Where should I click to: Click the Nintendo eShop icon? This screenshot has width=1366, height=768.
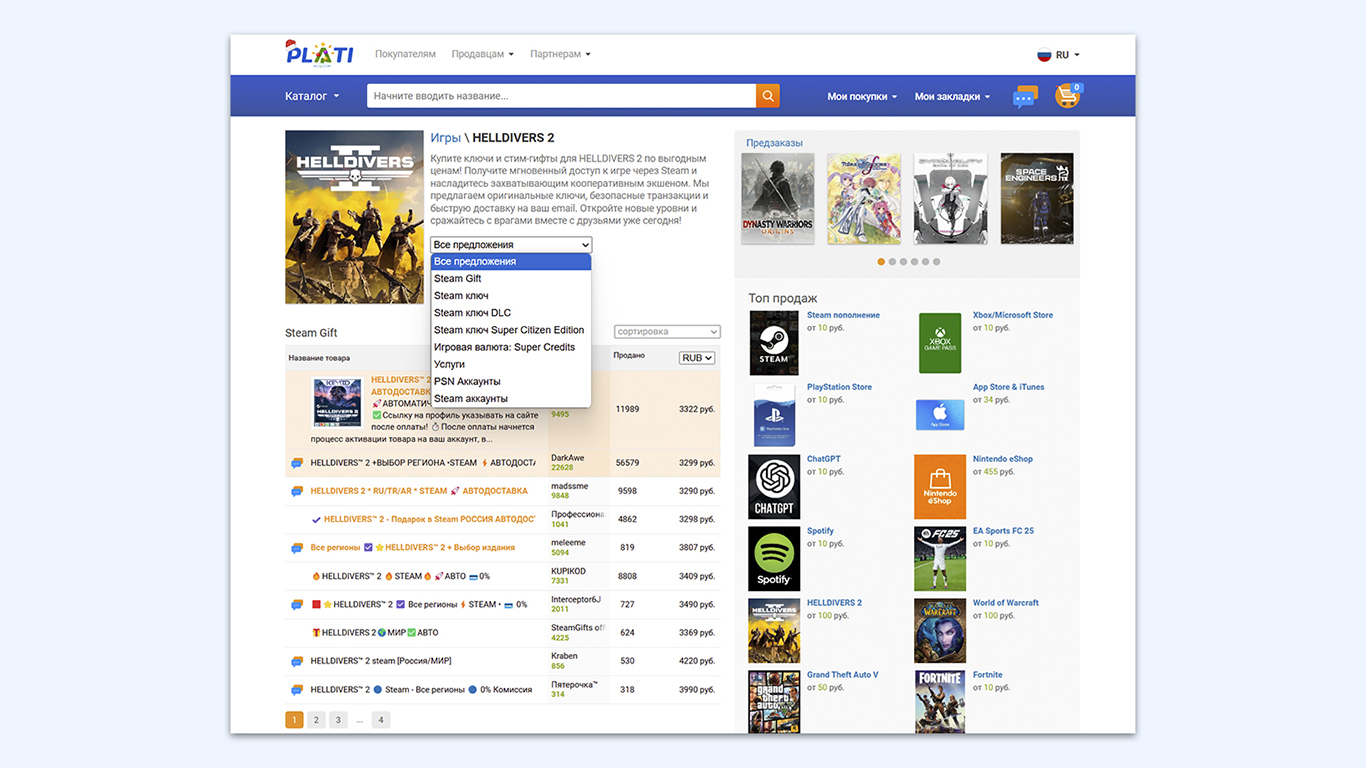(x=940, y=486)
